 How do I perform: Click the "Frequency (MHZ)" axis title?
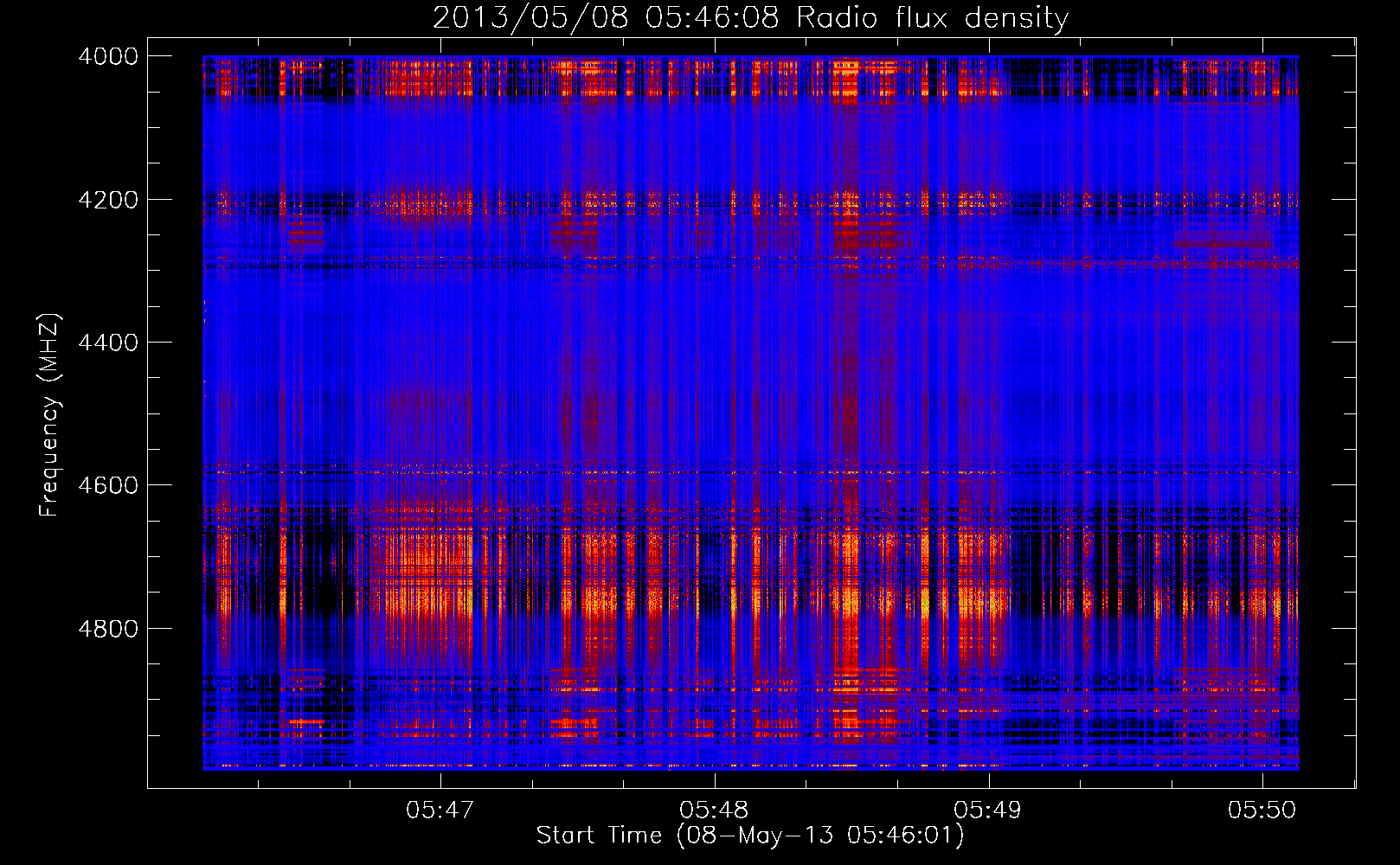click(x=49, y=414)
